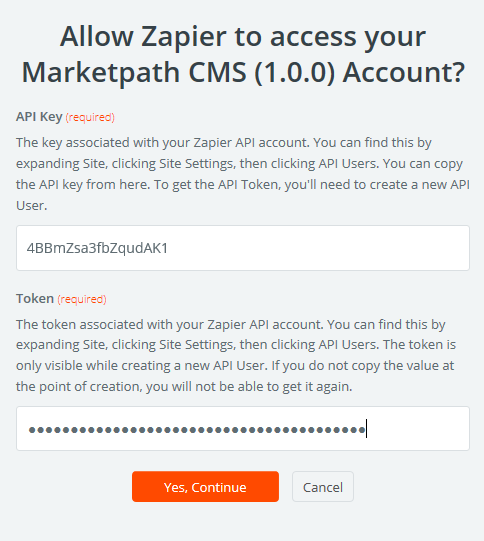Viewport: 484px width, 541px height.
Task: Cancel the Zapier access request
Action: (x=323, y=486)
